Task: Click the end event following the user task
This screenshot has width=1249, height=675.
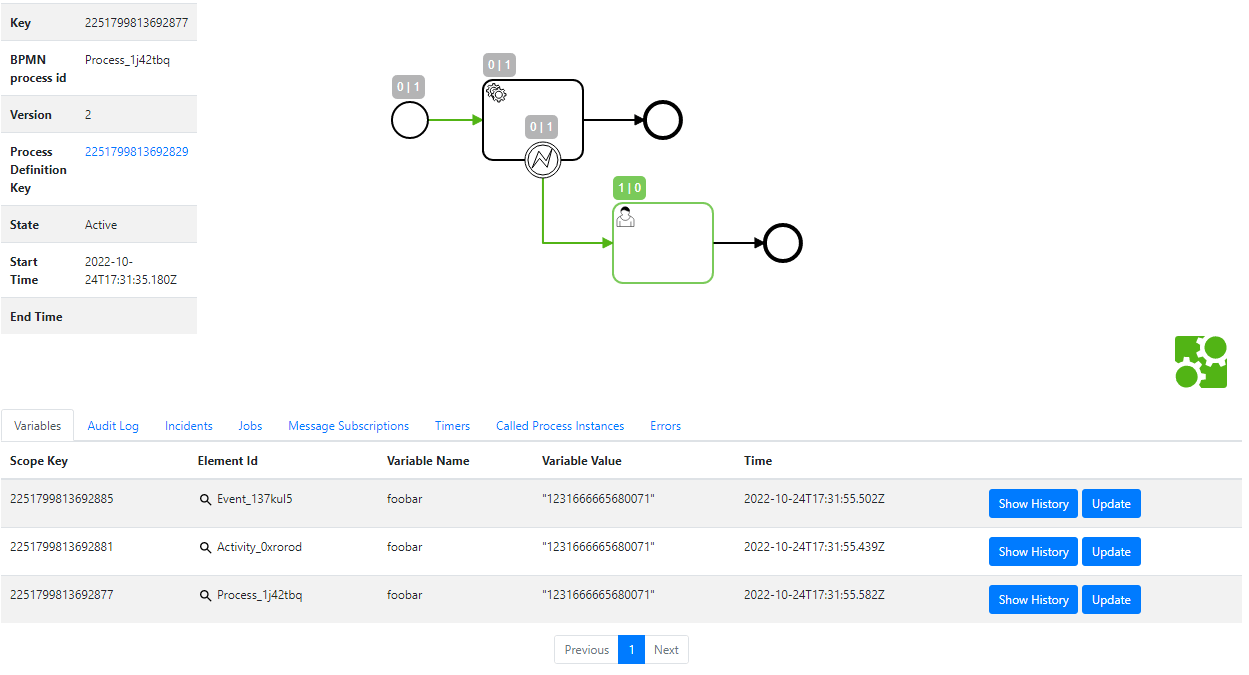Action: click(782, 242)
